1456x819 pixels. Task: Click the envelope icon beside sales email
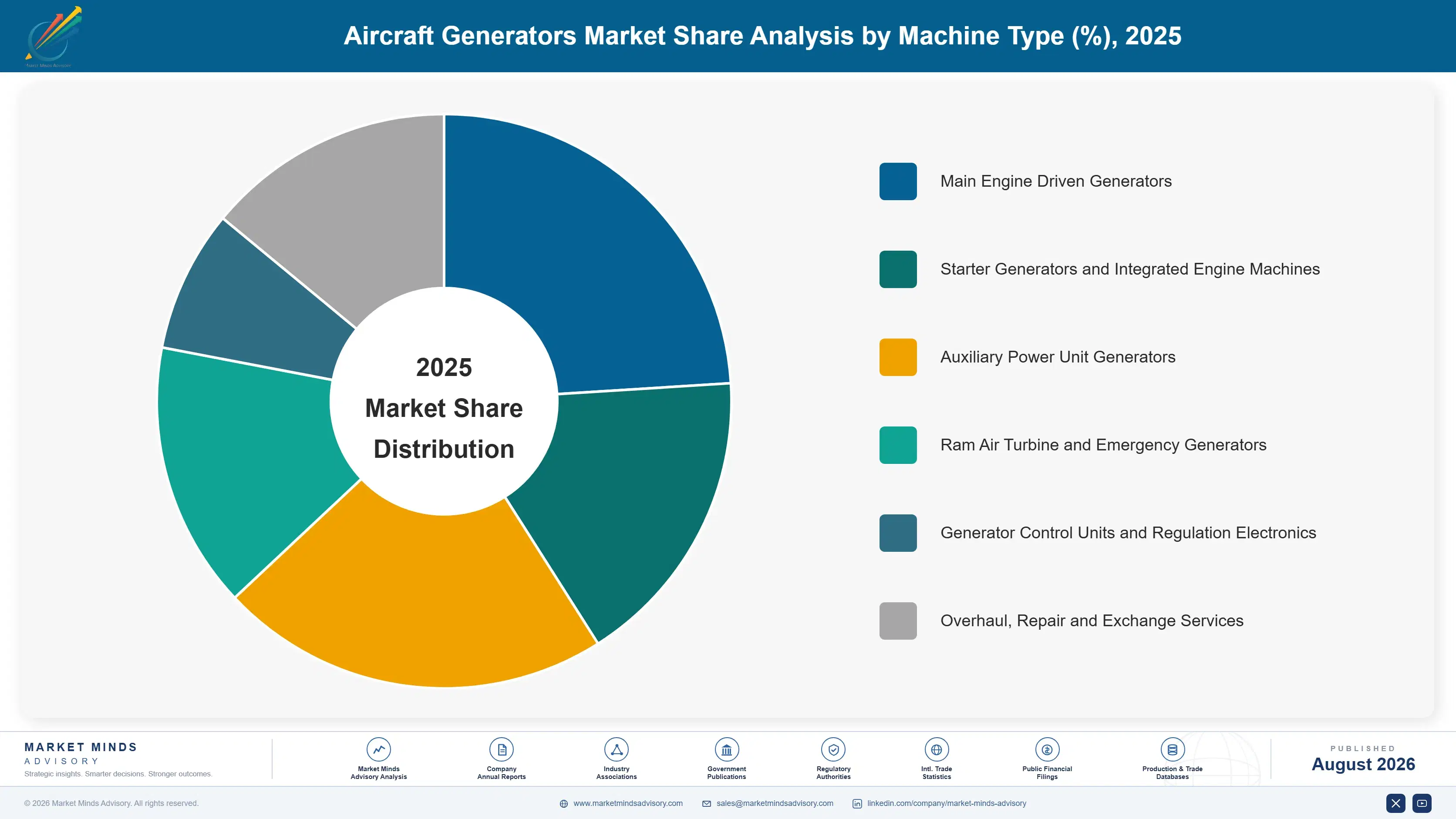(x=707, y=804)
